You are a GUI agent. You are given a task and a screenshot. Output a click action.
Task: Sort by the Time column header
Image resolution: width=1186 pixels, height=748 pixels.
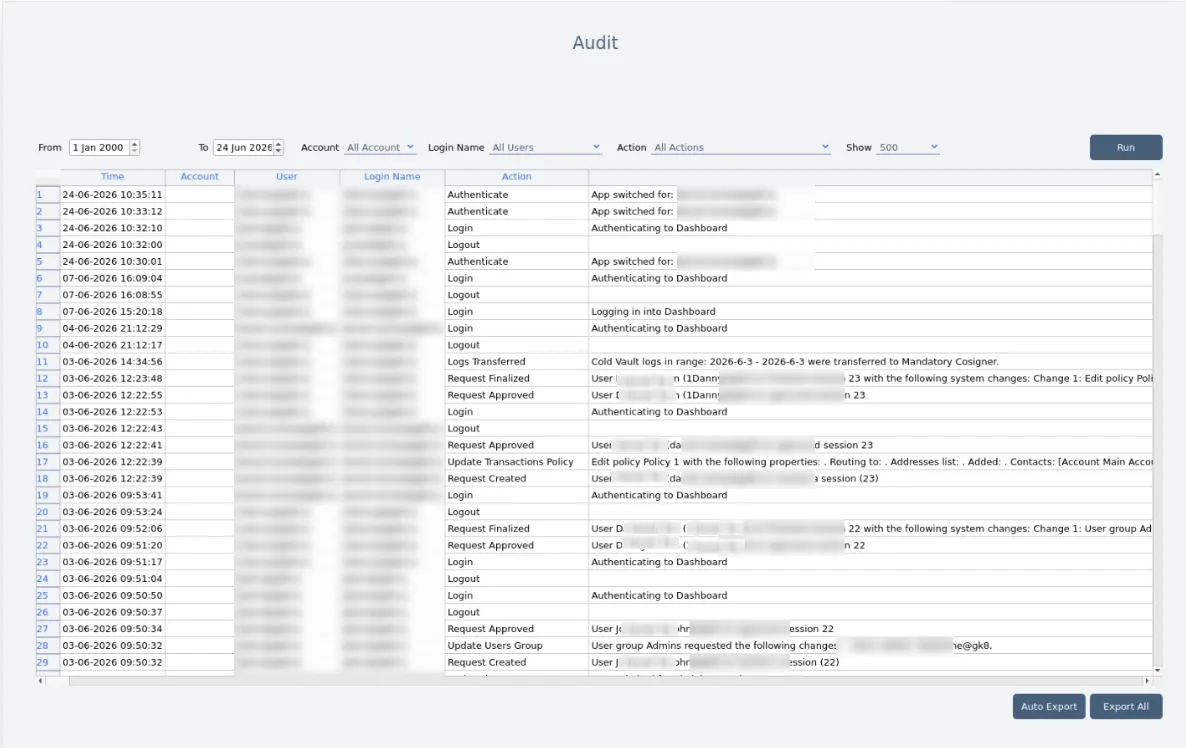112,176
